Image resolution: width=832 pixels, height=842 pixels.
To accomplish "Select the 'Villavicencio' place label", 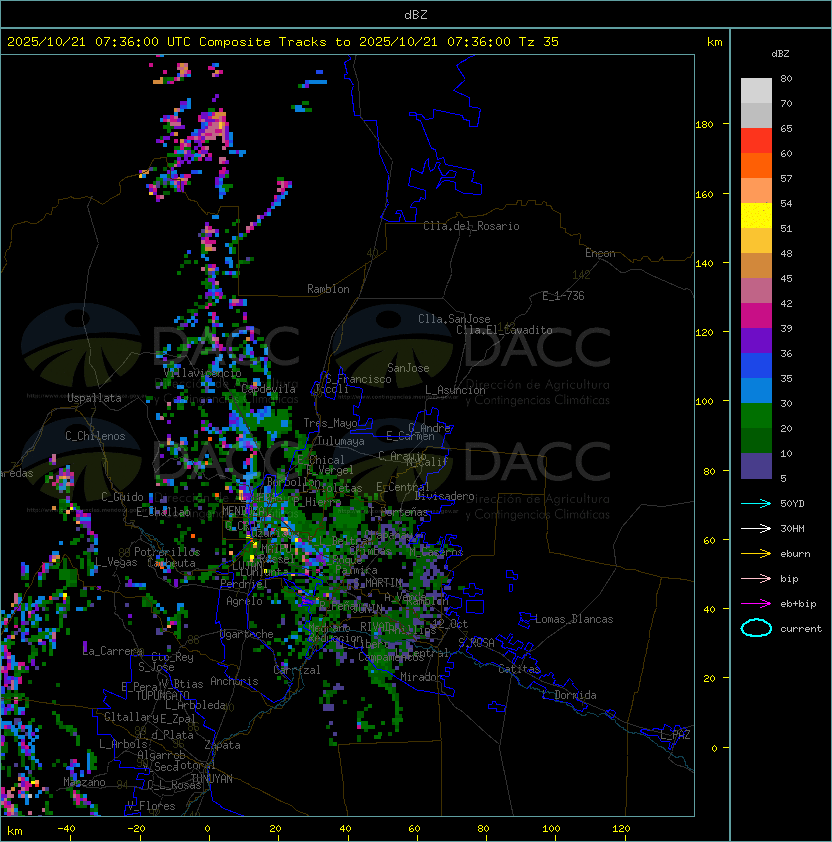I will pos(202,373).
